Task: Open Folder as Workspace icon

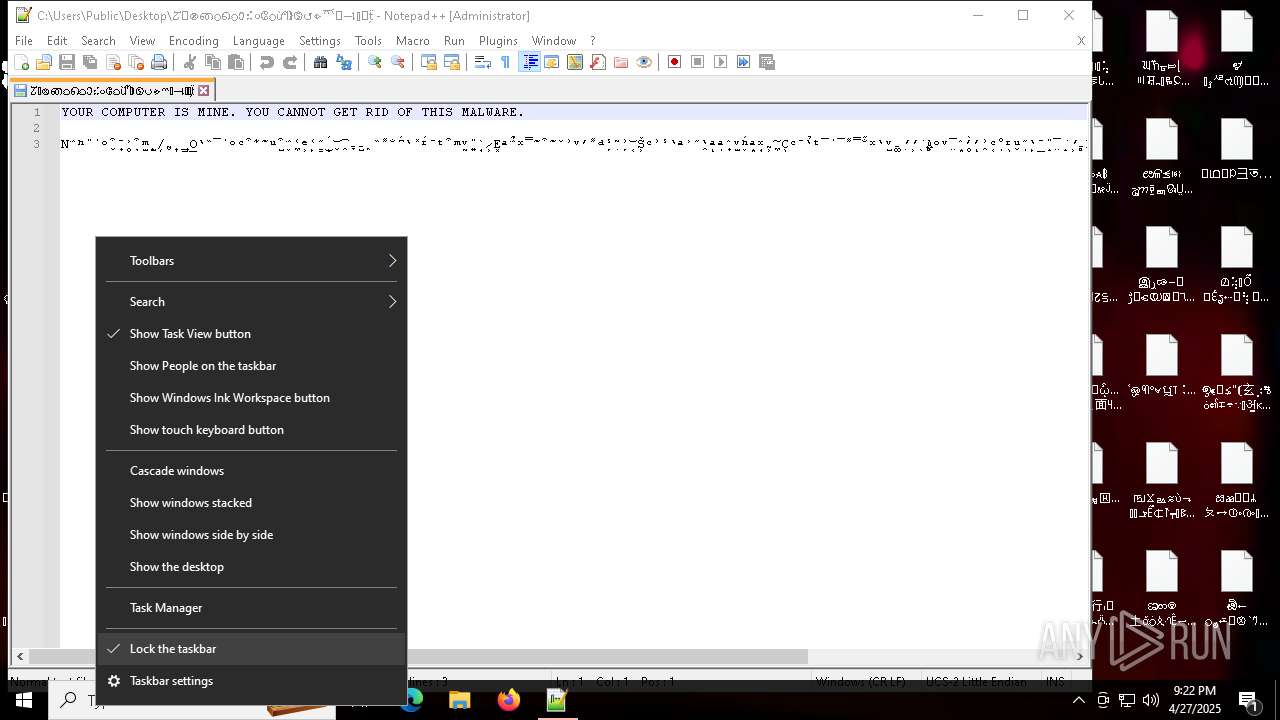Action: 621,62
